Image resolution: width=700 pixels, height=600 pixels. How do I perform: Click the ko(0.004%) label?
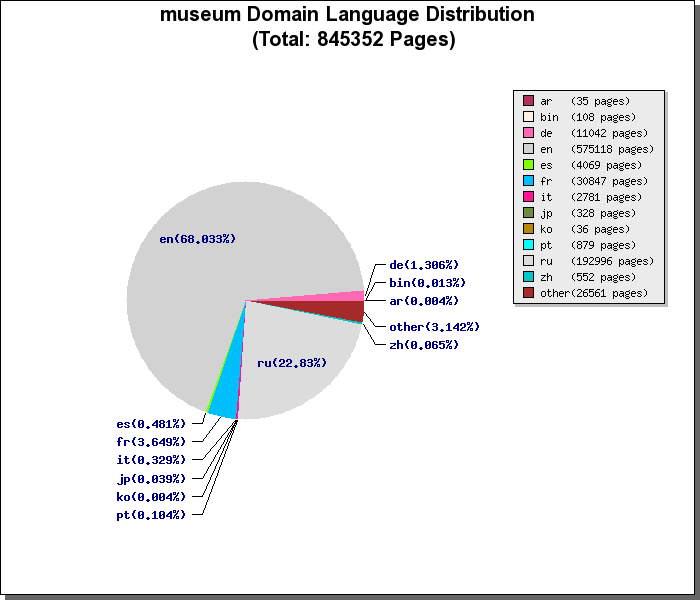(x=151, y=497)
